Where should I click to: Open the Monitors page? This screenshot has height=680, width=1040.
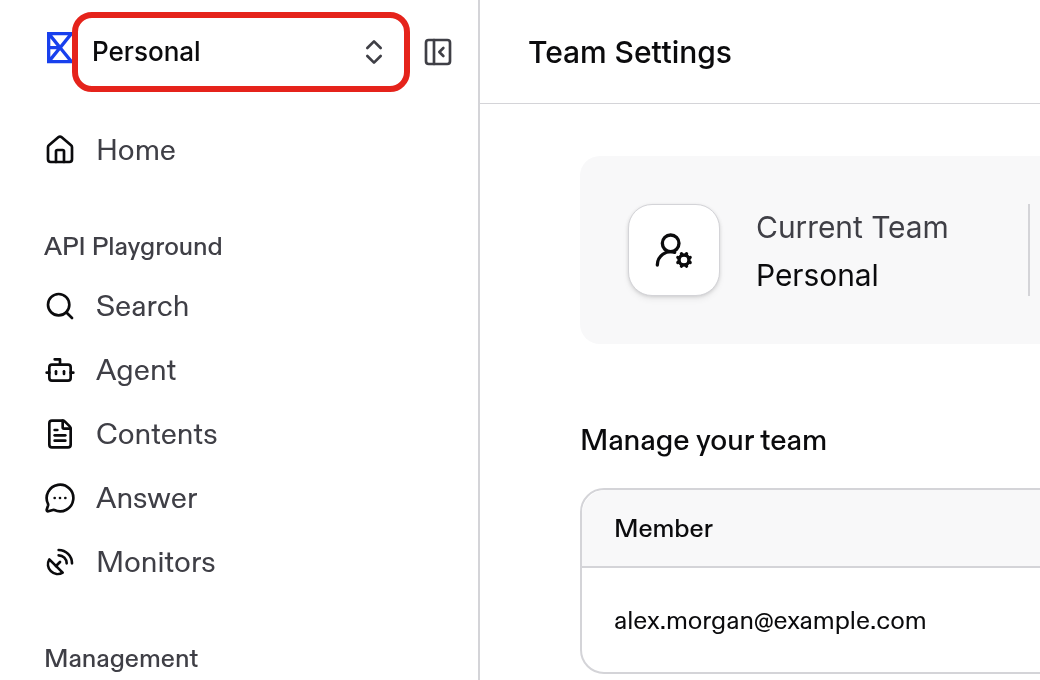click(x=156, y=563)
